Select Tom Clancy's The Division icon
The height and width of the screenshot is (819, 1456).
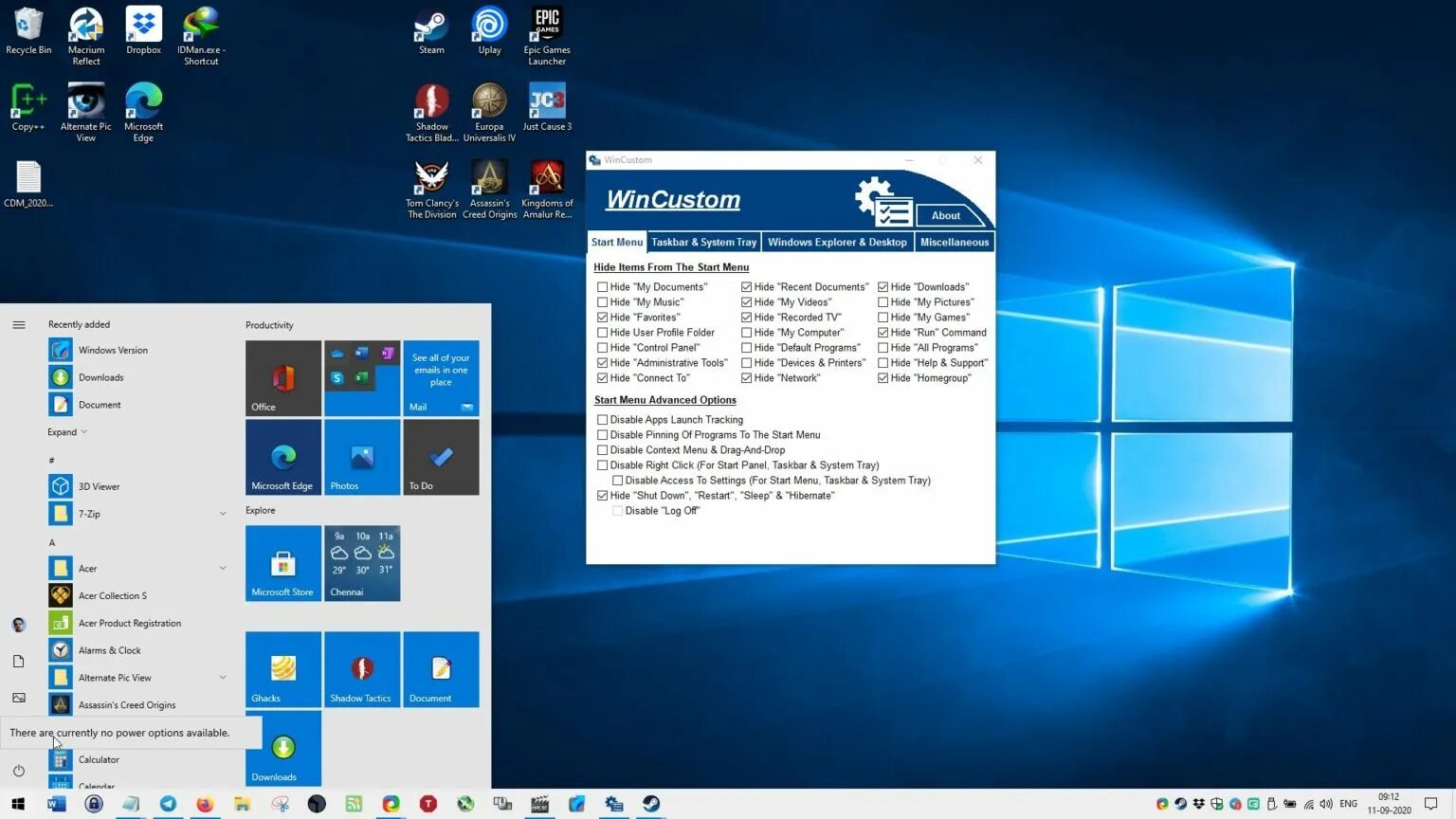431,190
